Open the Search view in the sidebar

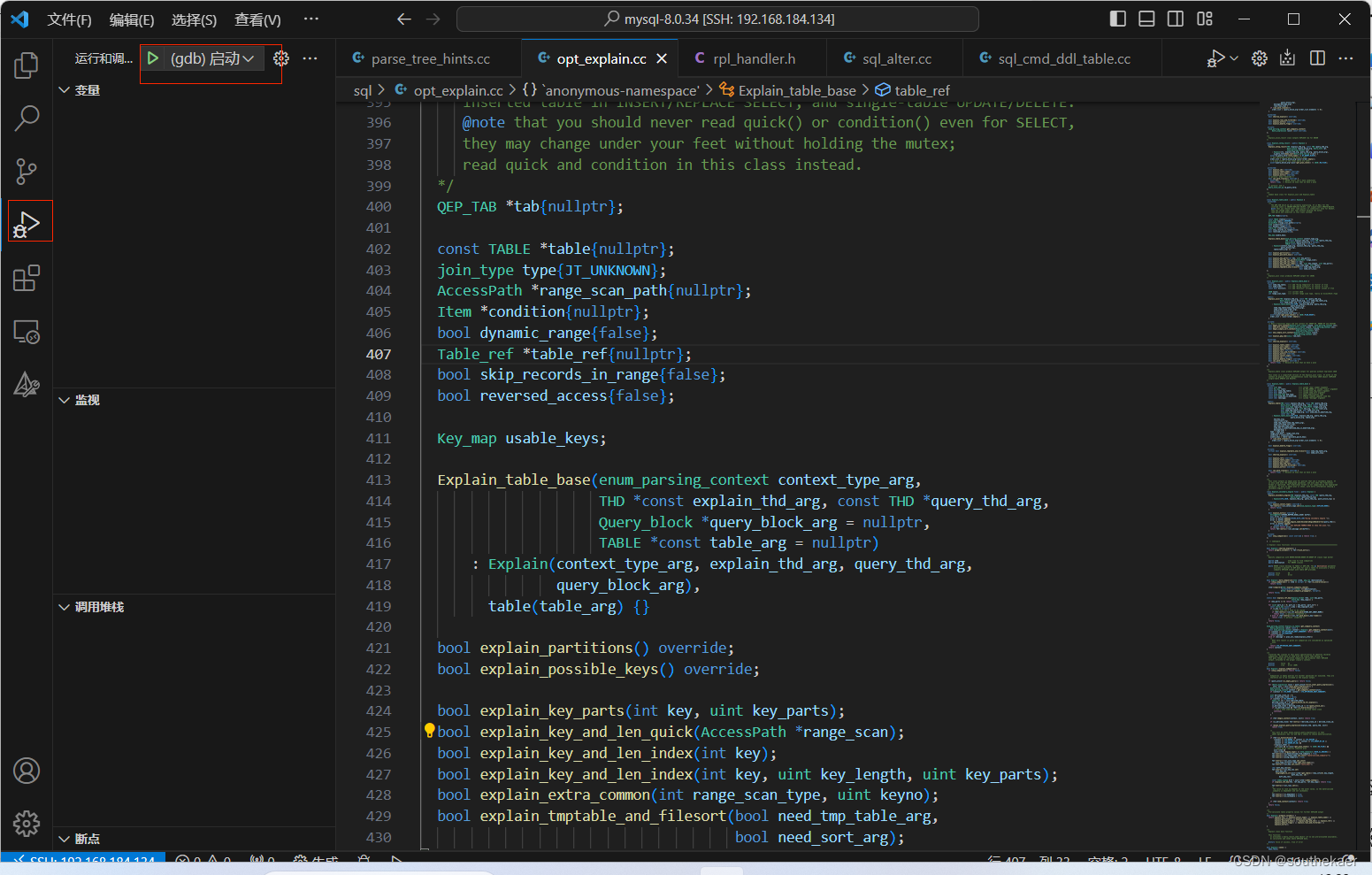click(26, 117)
